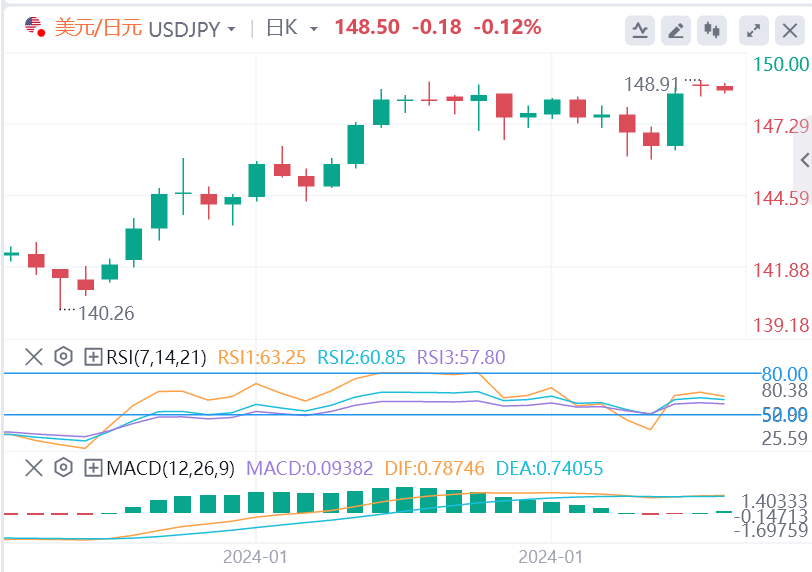Select the pencil drawing tool
This screenshot has height=572, width=812.
pos(677,29)
